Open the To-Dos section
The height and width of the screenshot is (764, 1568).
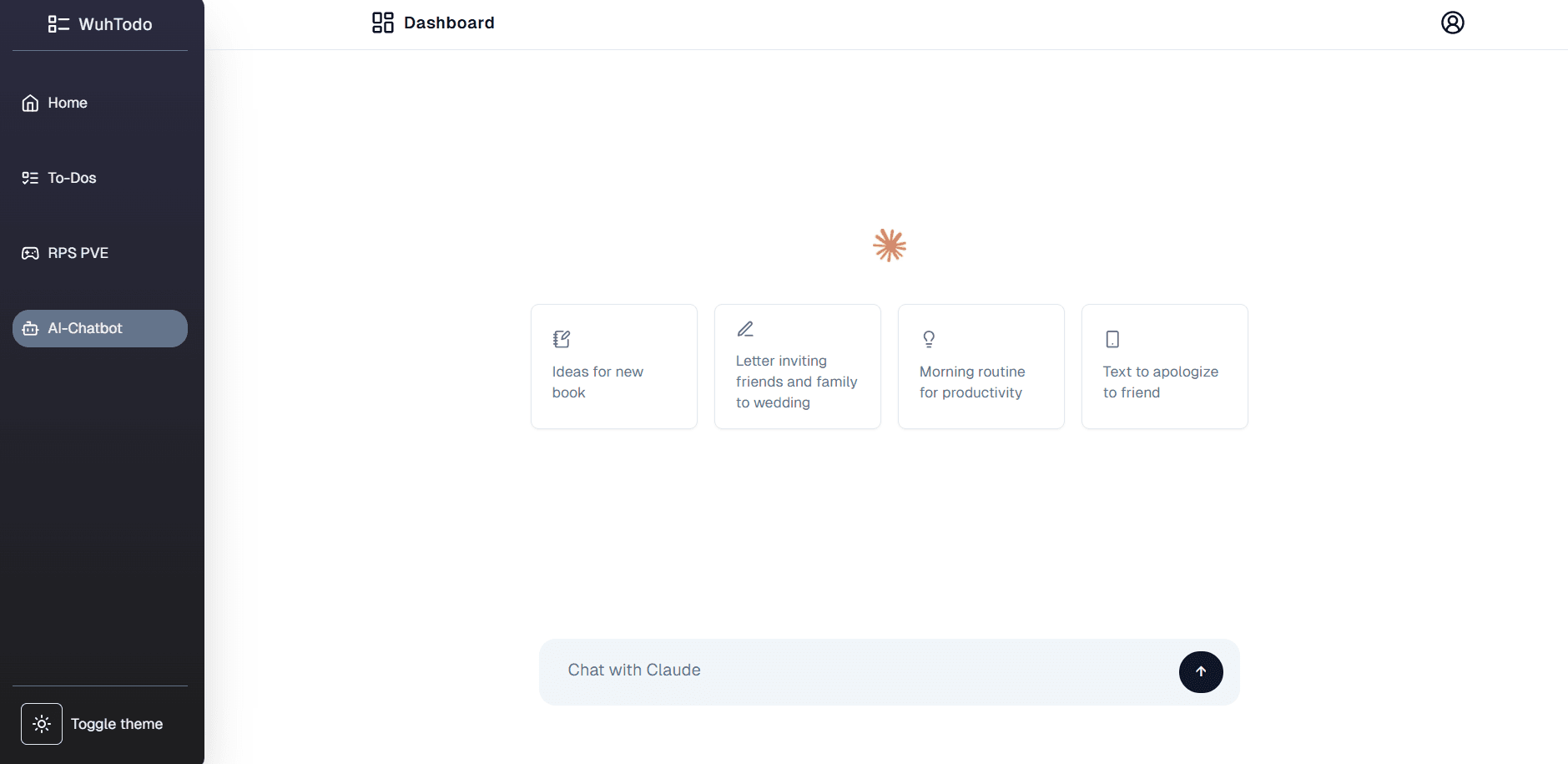tap(71, 178)
